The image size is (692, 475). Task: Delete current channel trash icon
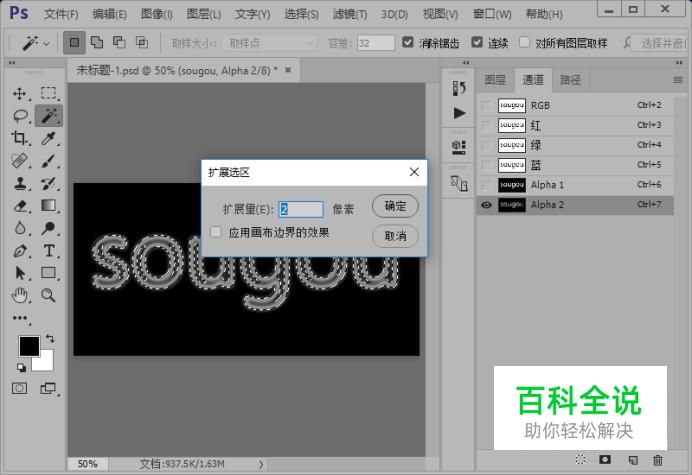[x=658, y=460]
